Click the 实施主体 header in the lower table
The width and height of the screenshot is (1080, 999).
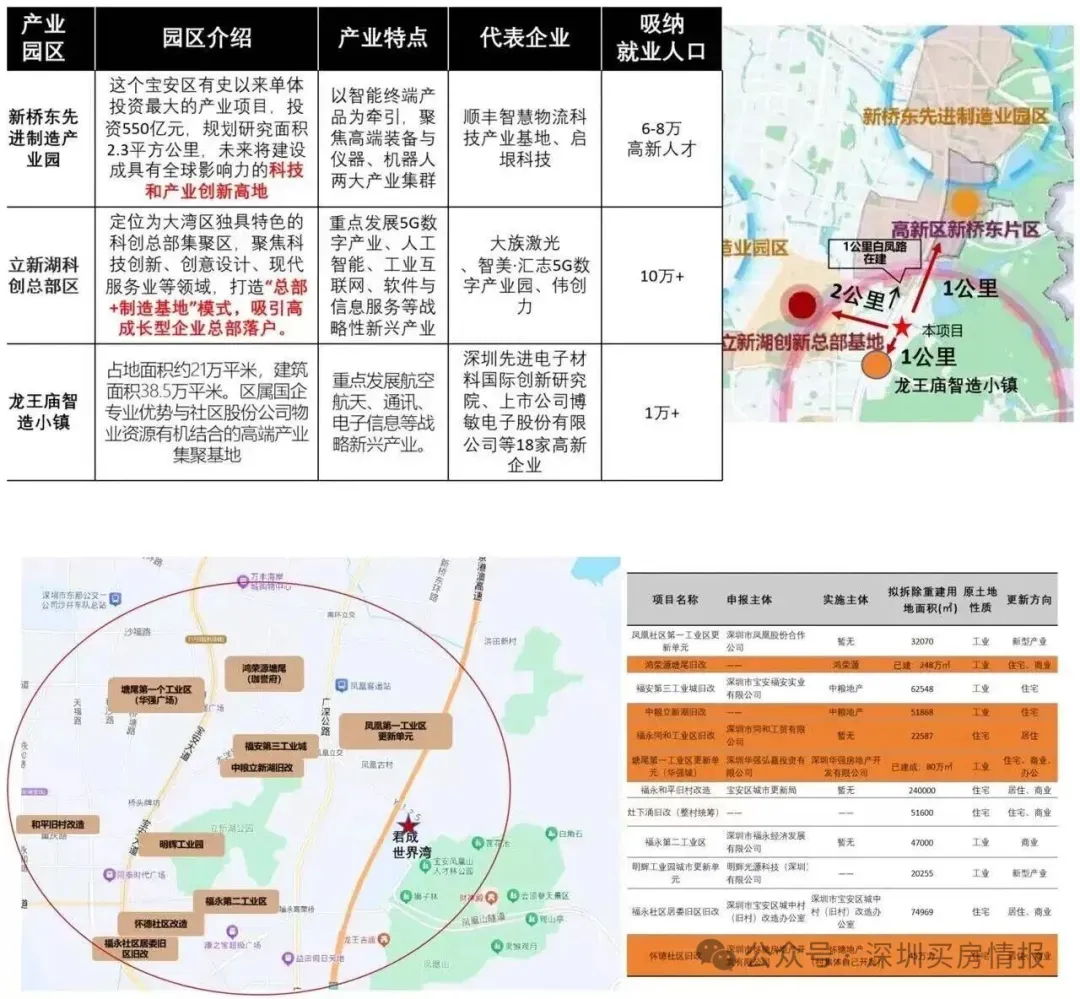tap(845, 599)
